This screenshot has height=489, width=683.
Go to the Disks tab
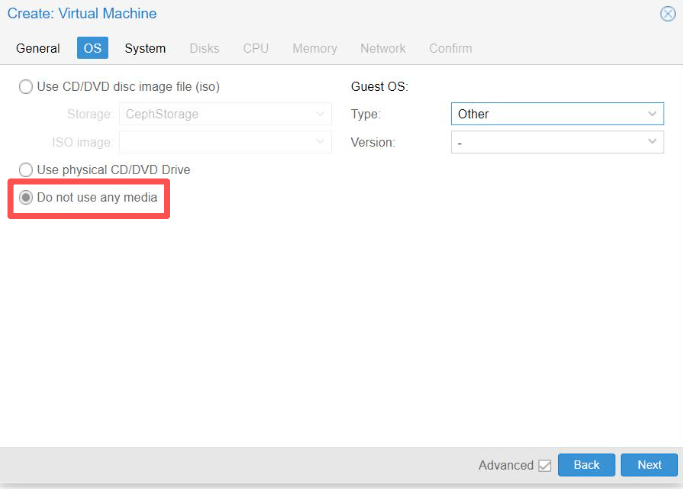204,48
